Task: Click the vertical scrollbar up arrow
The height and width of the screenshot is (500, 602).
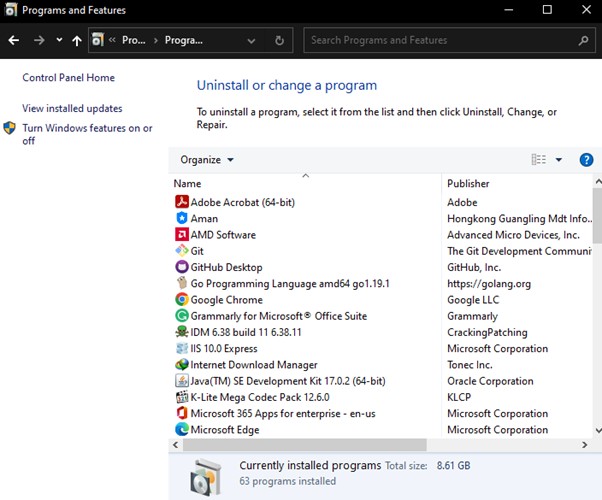Action: point(598,181)
